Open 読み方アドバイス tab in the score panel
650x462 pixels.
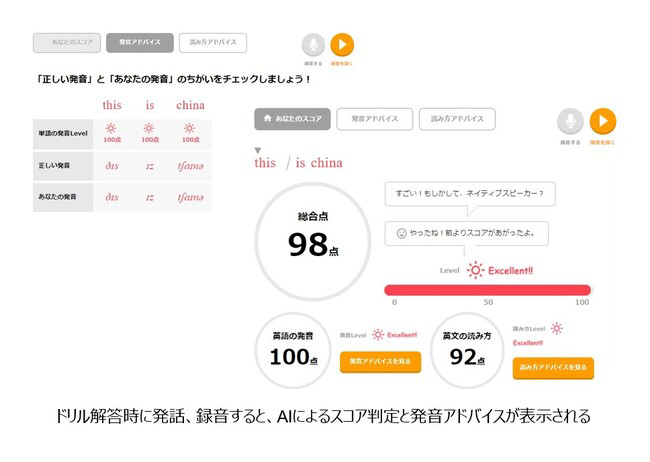(456, 119)
